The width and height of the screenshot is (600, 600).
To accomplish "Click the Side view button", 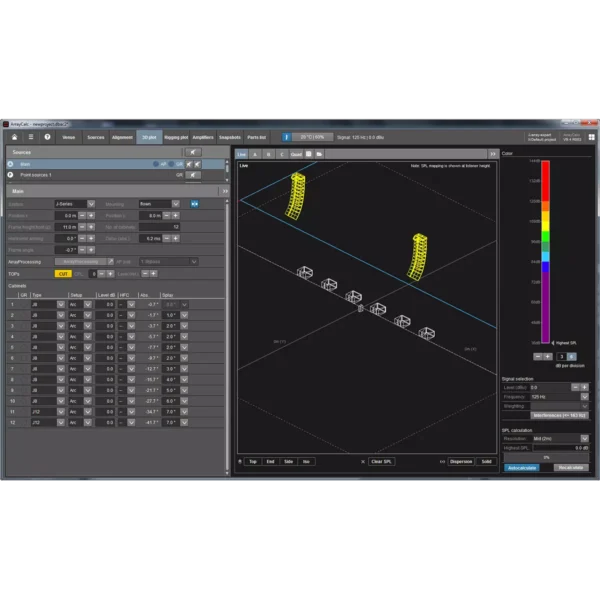I will (289, 461).
